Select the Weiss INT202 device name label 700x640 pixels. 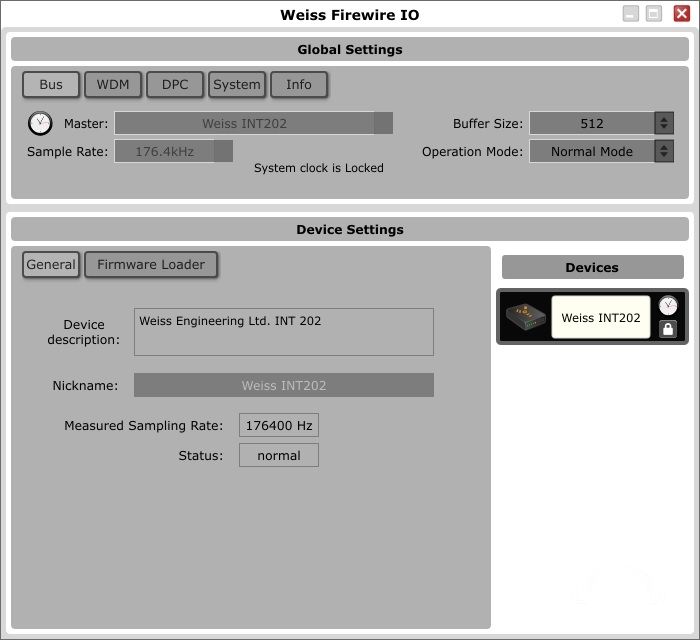point(600,317)
